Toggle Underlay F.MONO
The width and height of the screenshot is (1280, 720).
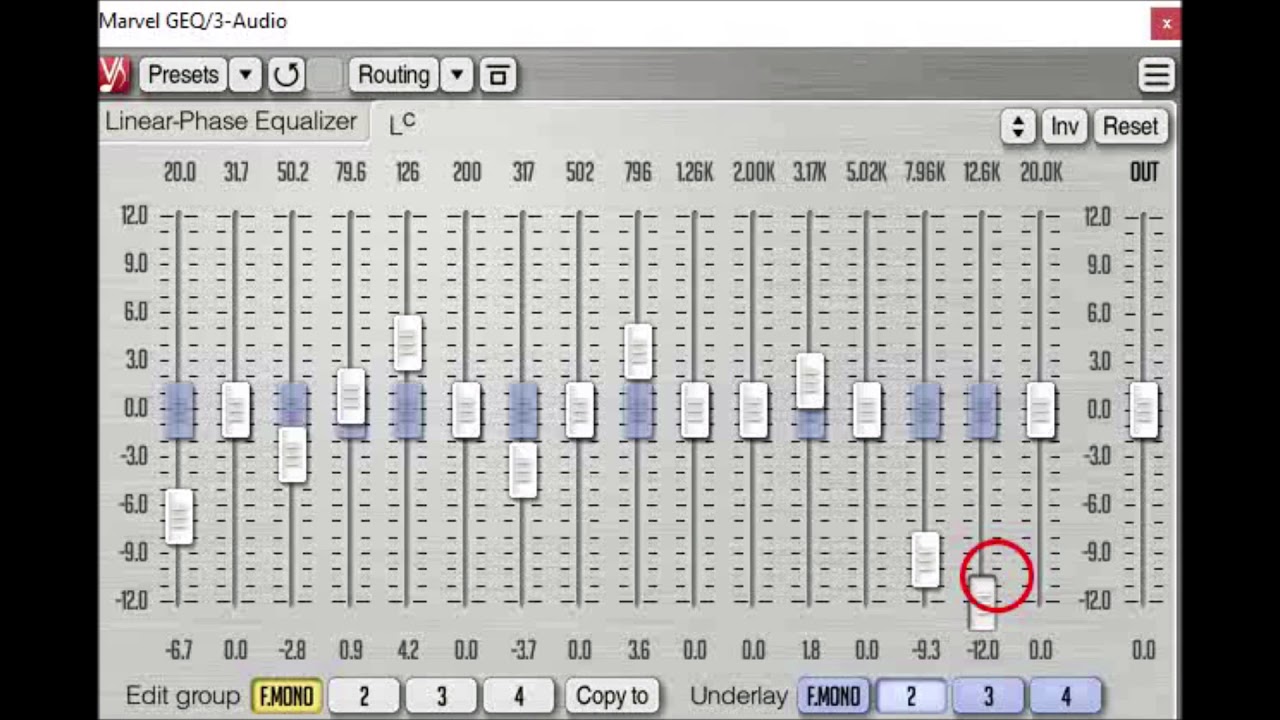pyautogui.click(x=833, y=696)
